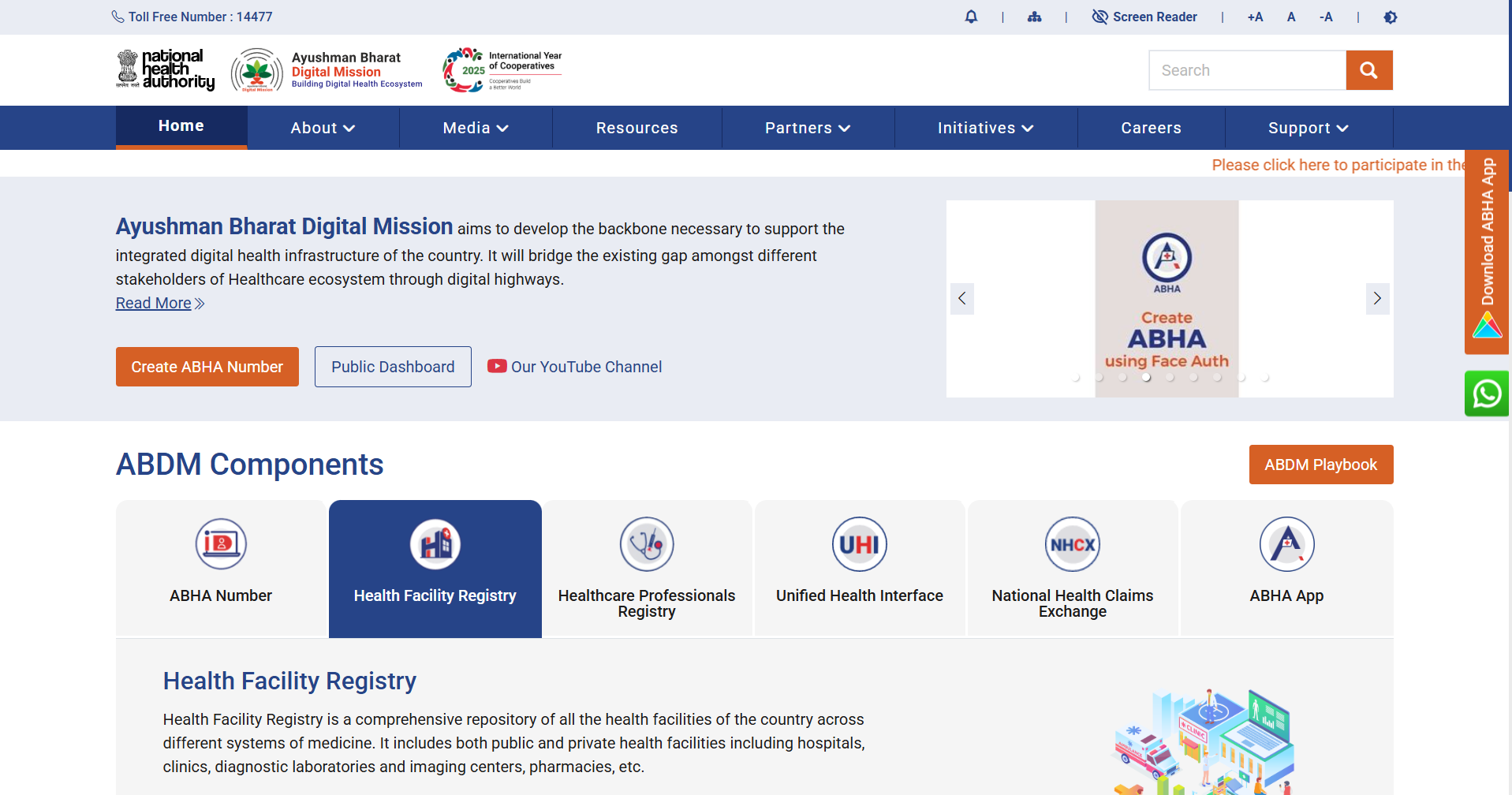The width and height of the screenshot is (1512, 795).
Task: Select Healthcare Professionals Registry tab
Action: point(647,568)
